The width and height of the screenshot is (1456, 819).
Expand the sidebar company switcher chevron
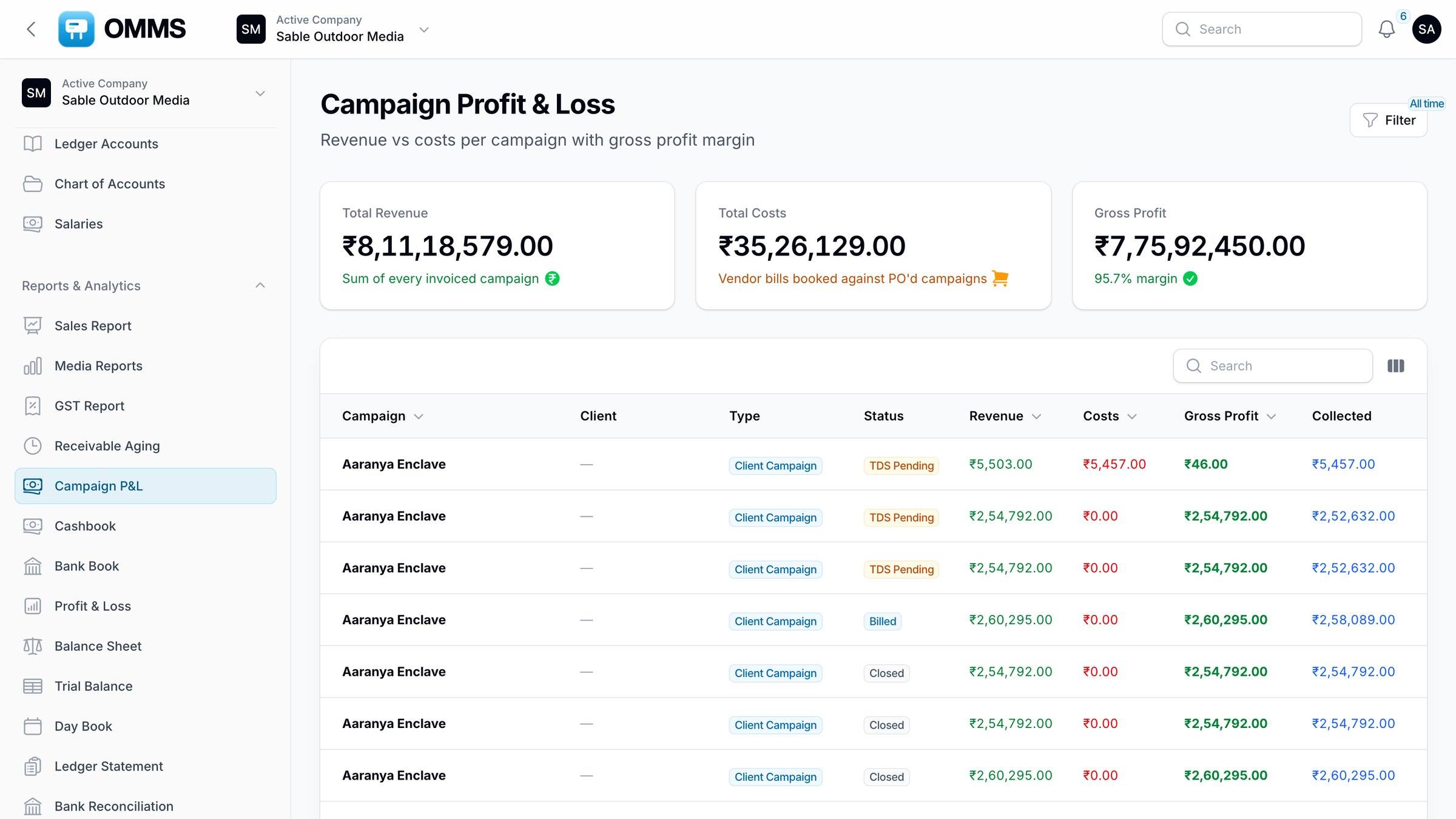click(x=260, y=93)
